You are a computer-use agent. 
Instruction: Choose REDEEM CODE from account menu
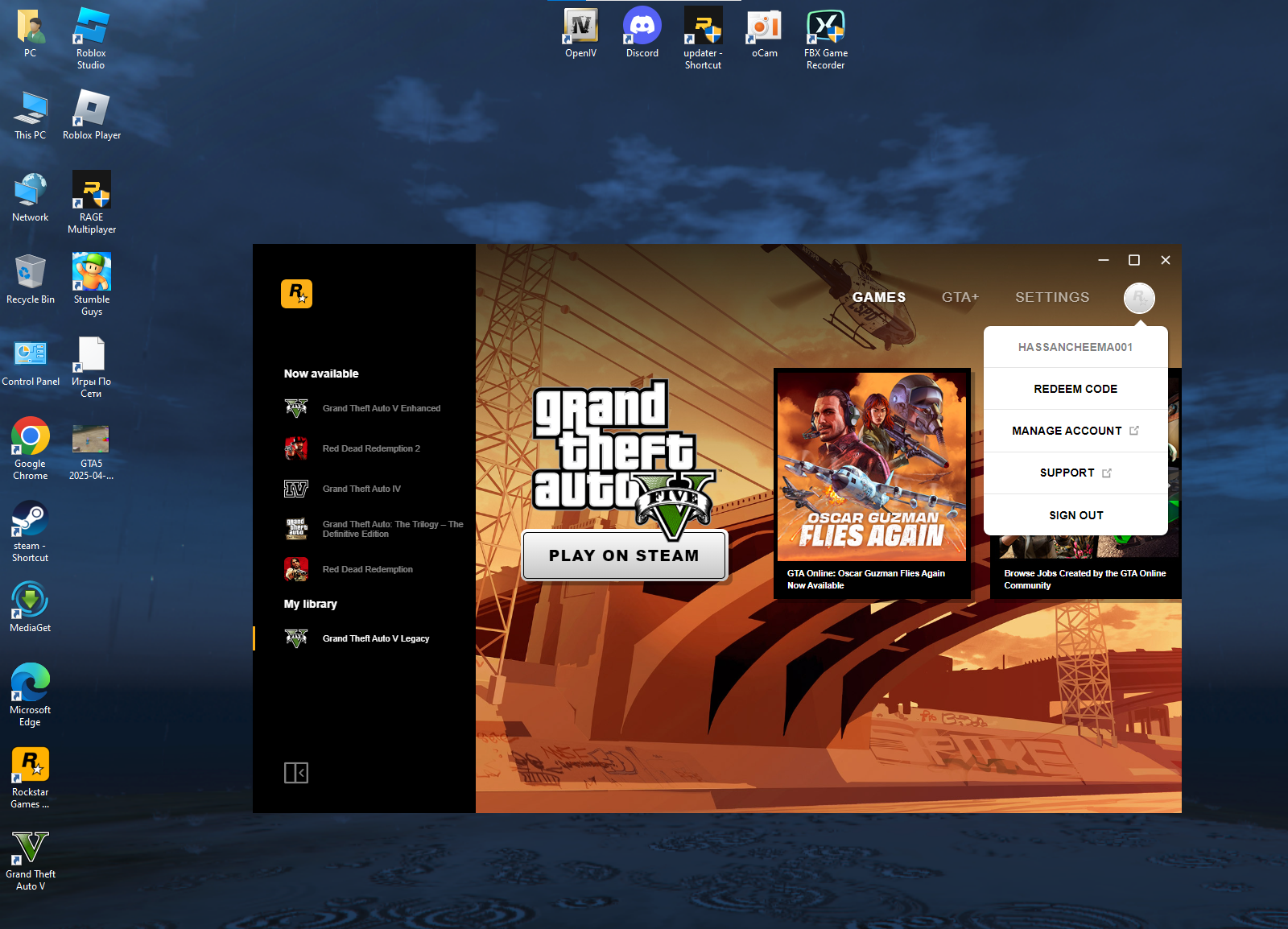[1075, 389]
